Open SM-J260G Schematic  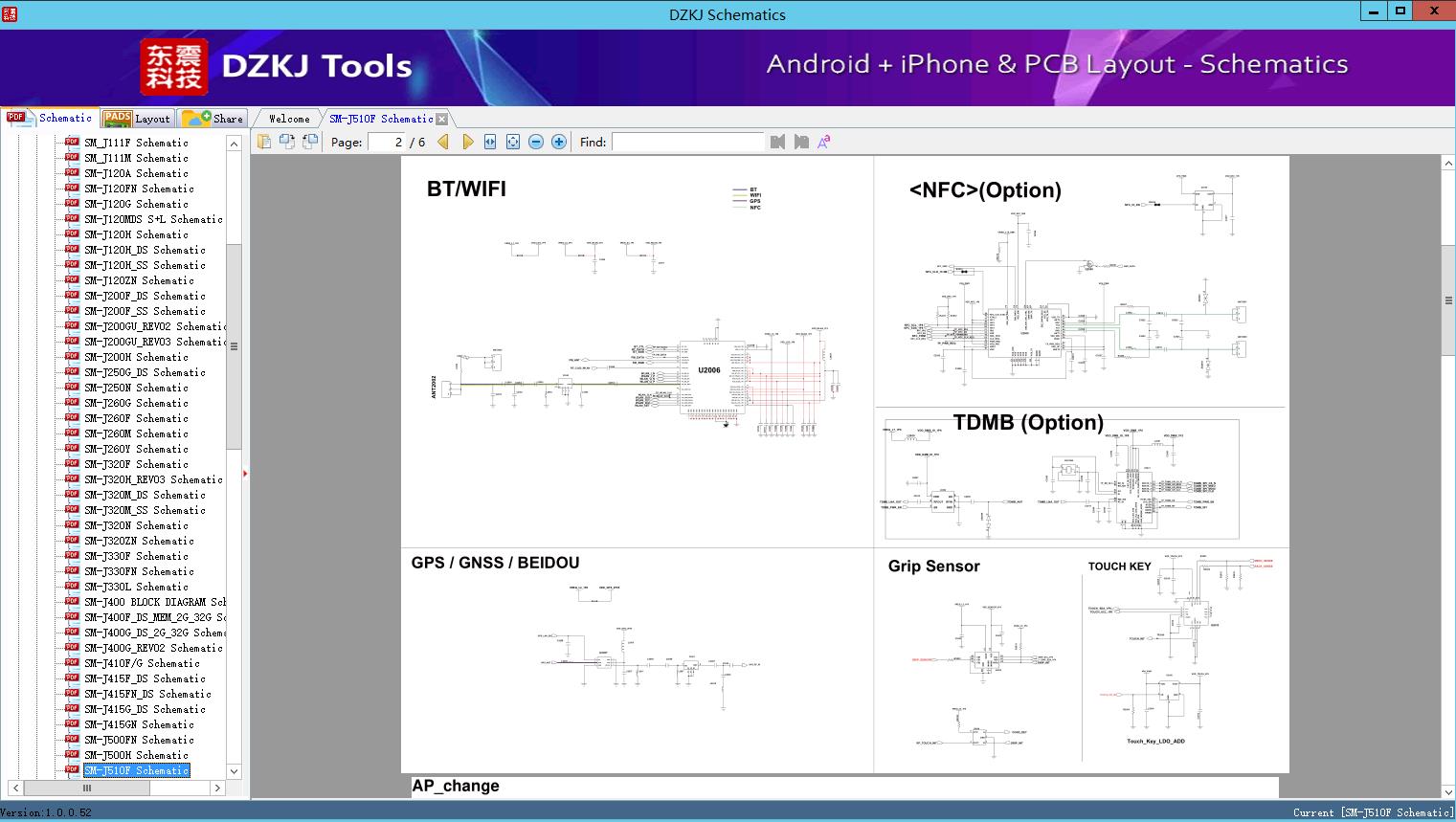pyautogui.click(x=136, y=403)
